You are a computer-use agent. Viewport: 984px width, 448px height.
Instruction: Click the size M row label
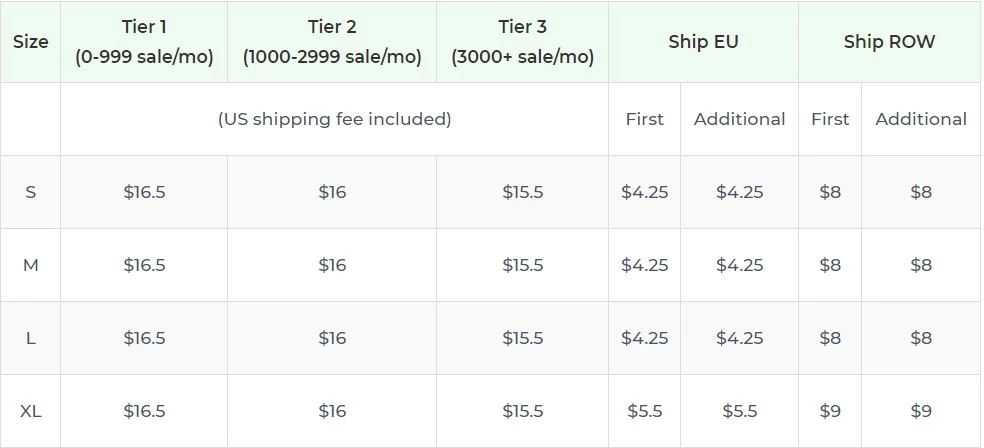coord(30,265)
